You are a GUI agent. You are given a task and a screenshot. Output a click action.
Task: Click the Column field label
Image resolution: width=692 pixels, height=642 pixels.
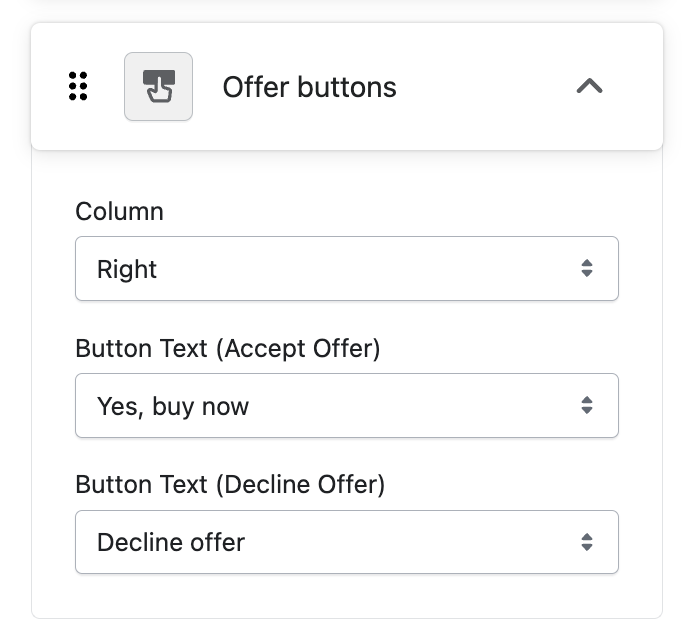(119, 212)
